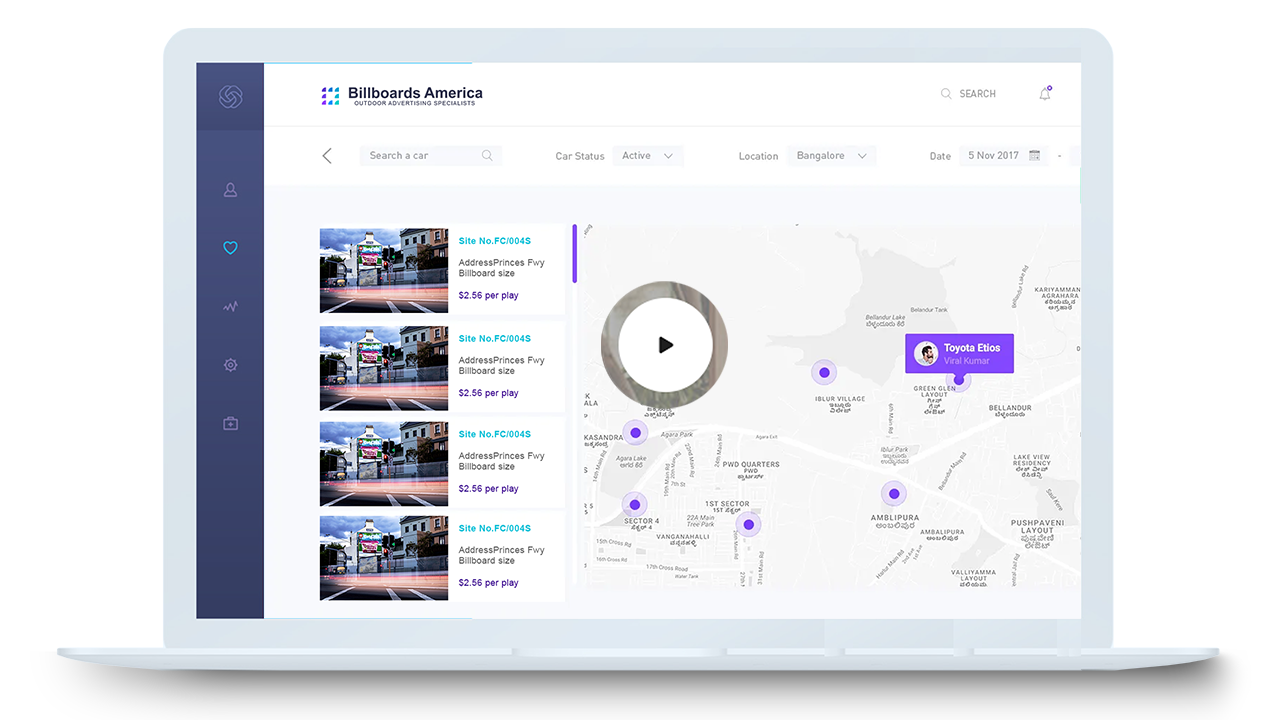Open notifications via the bell icon

pyautogui.click(x=1044, y=92)
